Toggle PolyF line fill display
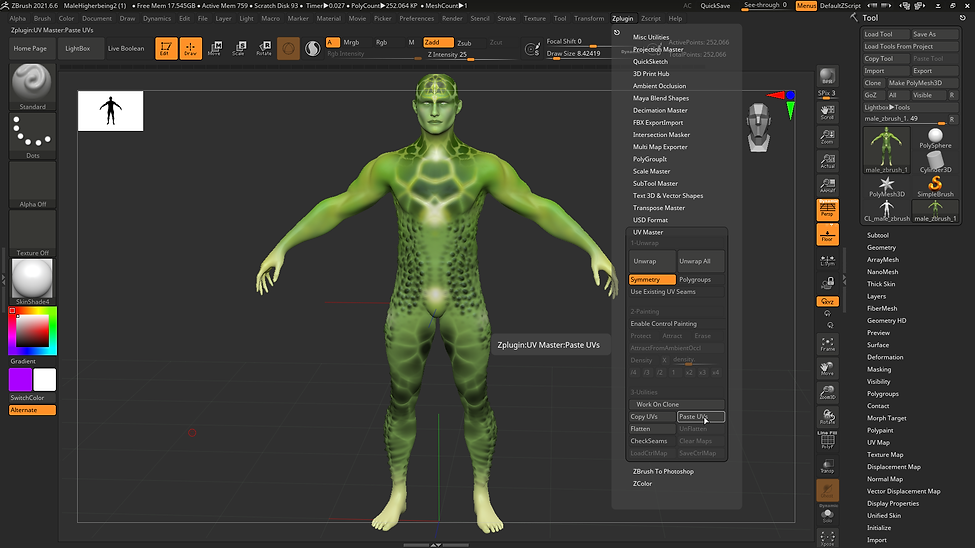 click(828, 441)
